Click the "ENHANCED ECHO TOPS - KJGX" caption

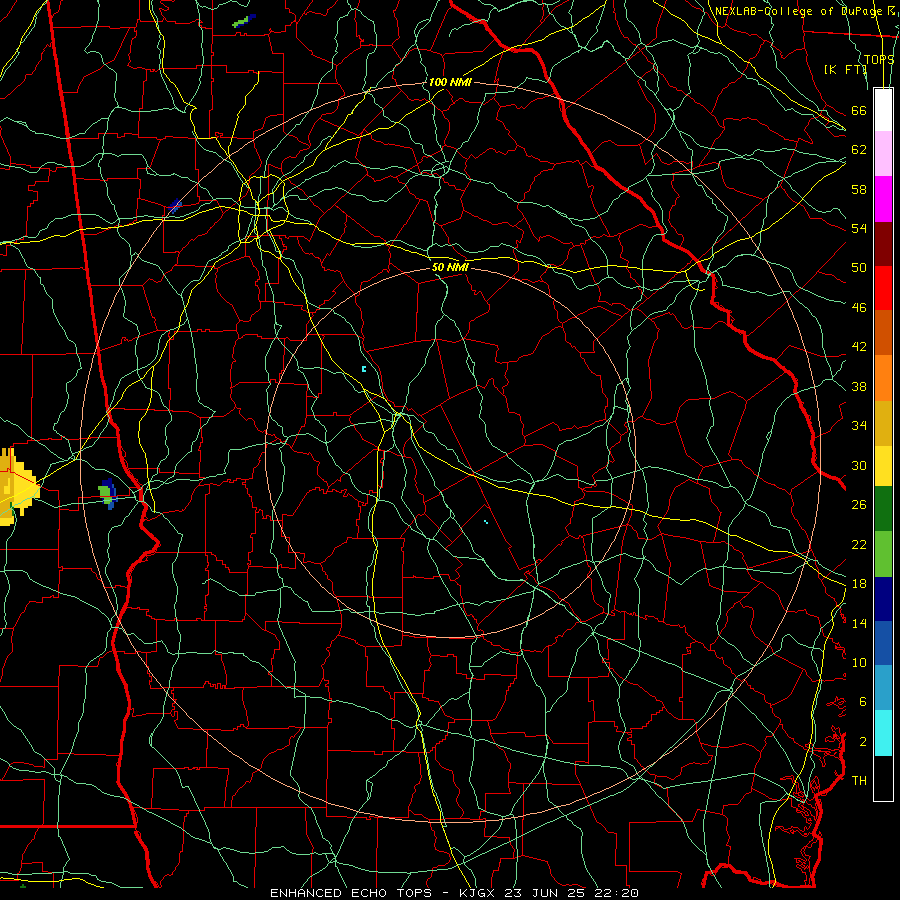coord(382,893)
